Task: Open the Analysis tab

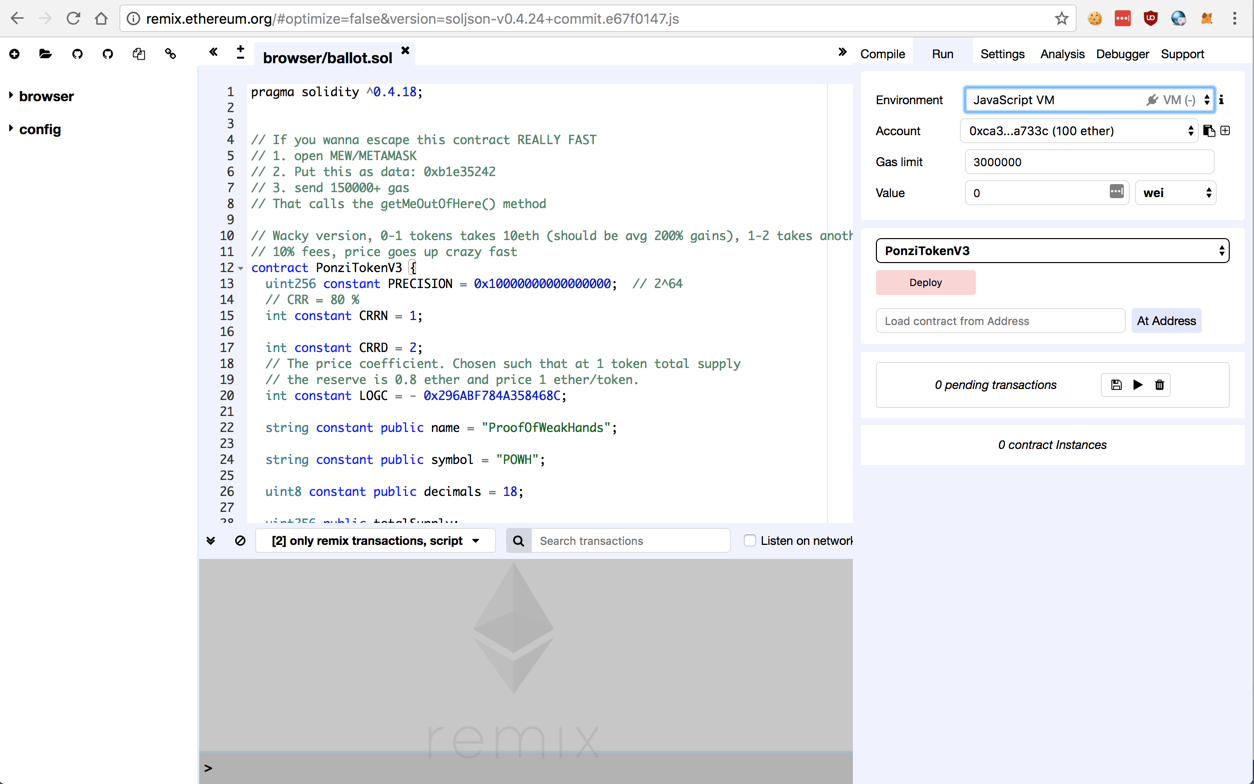Action: [x=1062, y=54]
